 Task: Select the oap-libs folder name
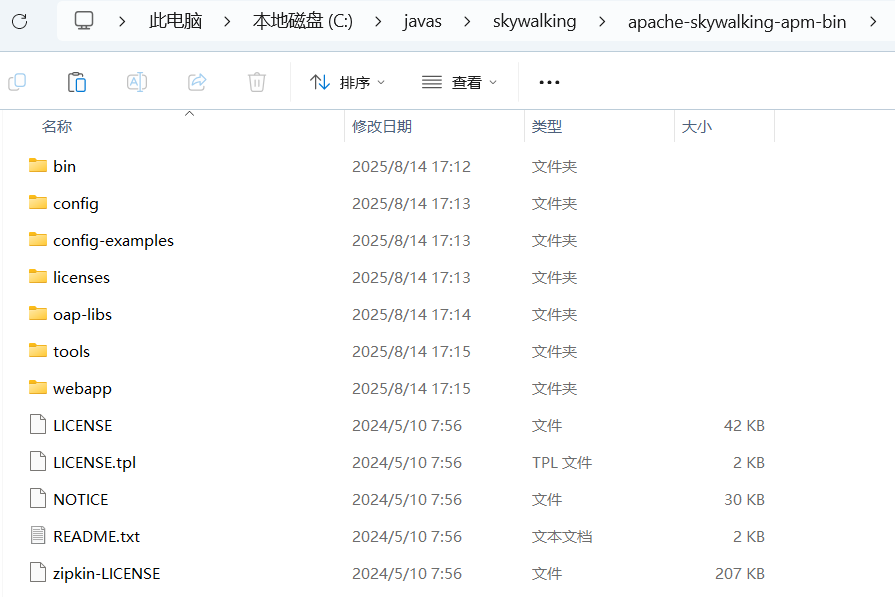82,315
